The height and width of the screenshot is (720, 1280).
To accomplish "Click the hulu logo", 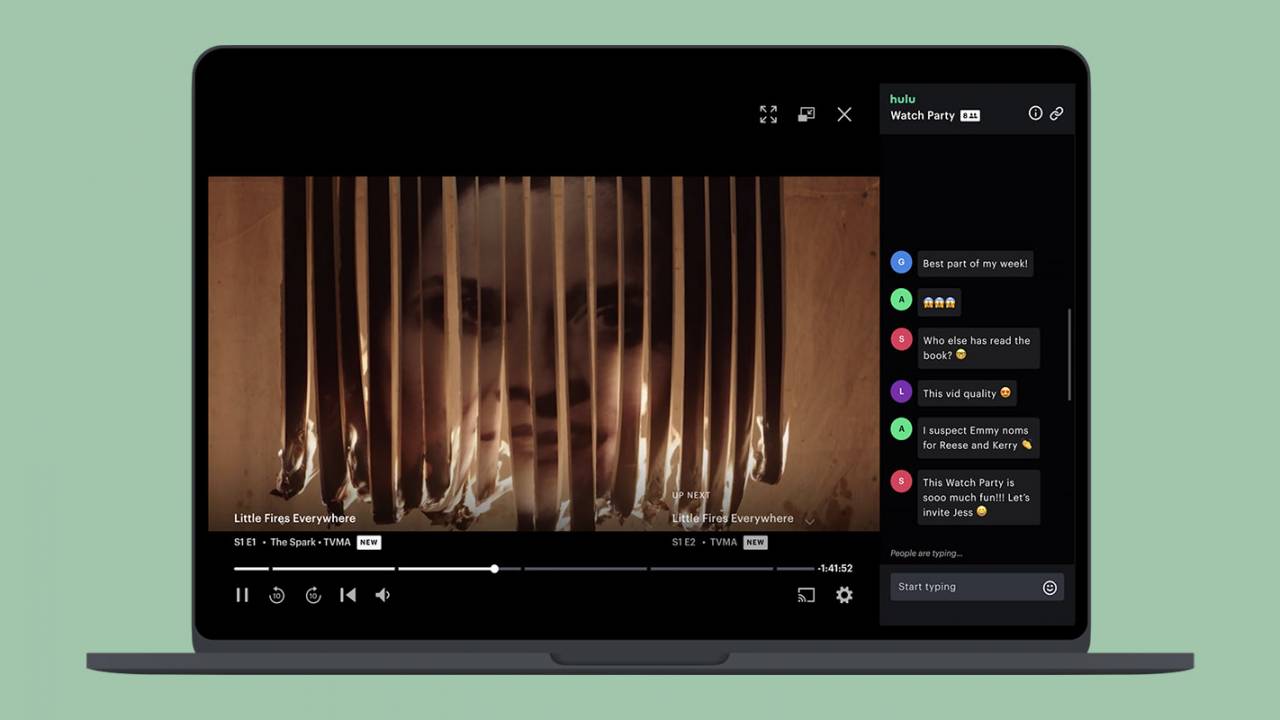I will (902, 99).
